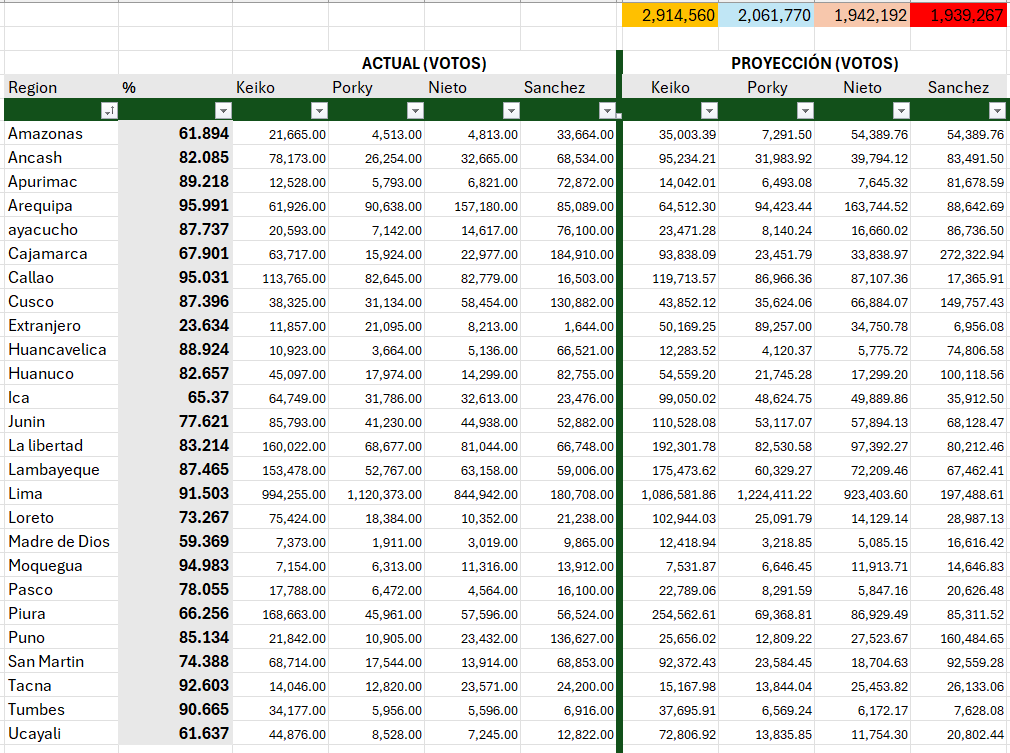Image resolution: width=1010 pixels, height=753 pixels.
Task: Select the % column header cell
Action: coord(175,87)
